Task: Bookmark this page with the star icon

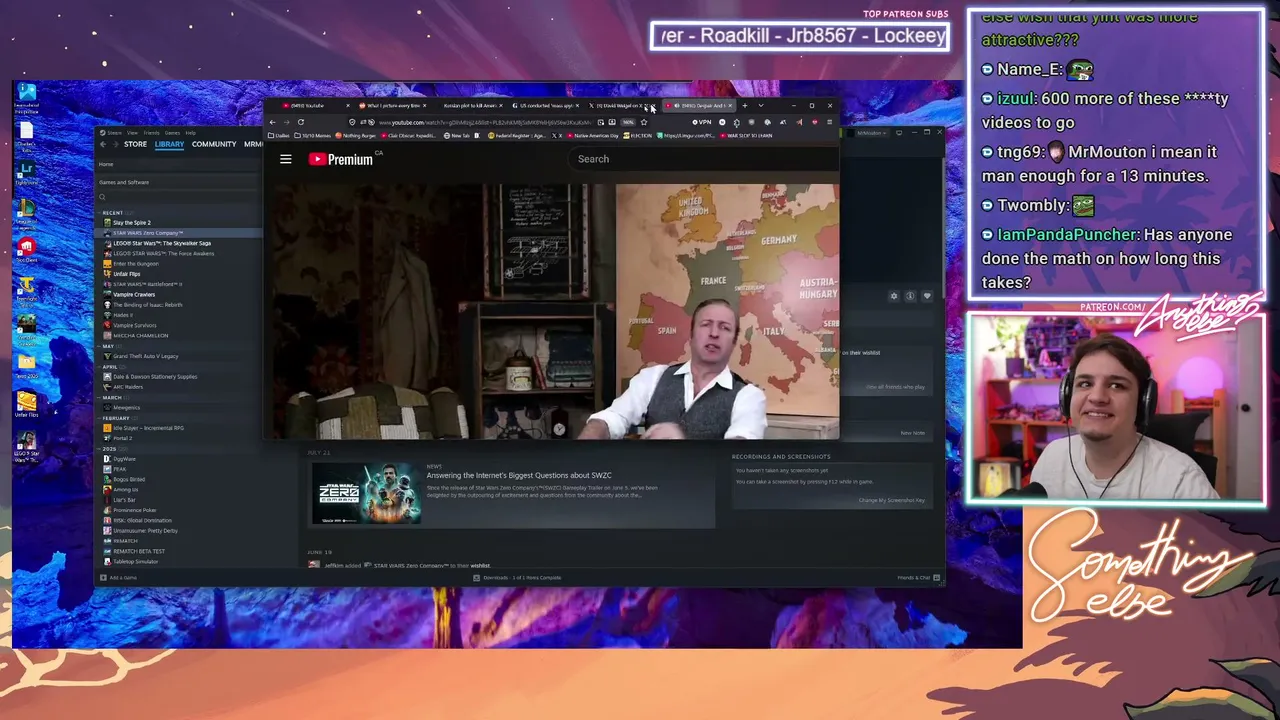Action: click(x=643, y=122)
